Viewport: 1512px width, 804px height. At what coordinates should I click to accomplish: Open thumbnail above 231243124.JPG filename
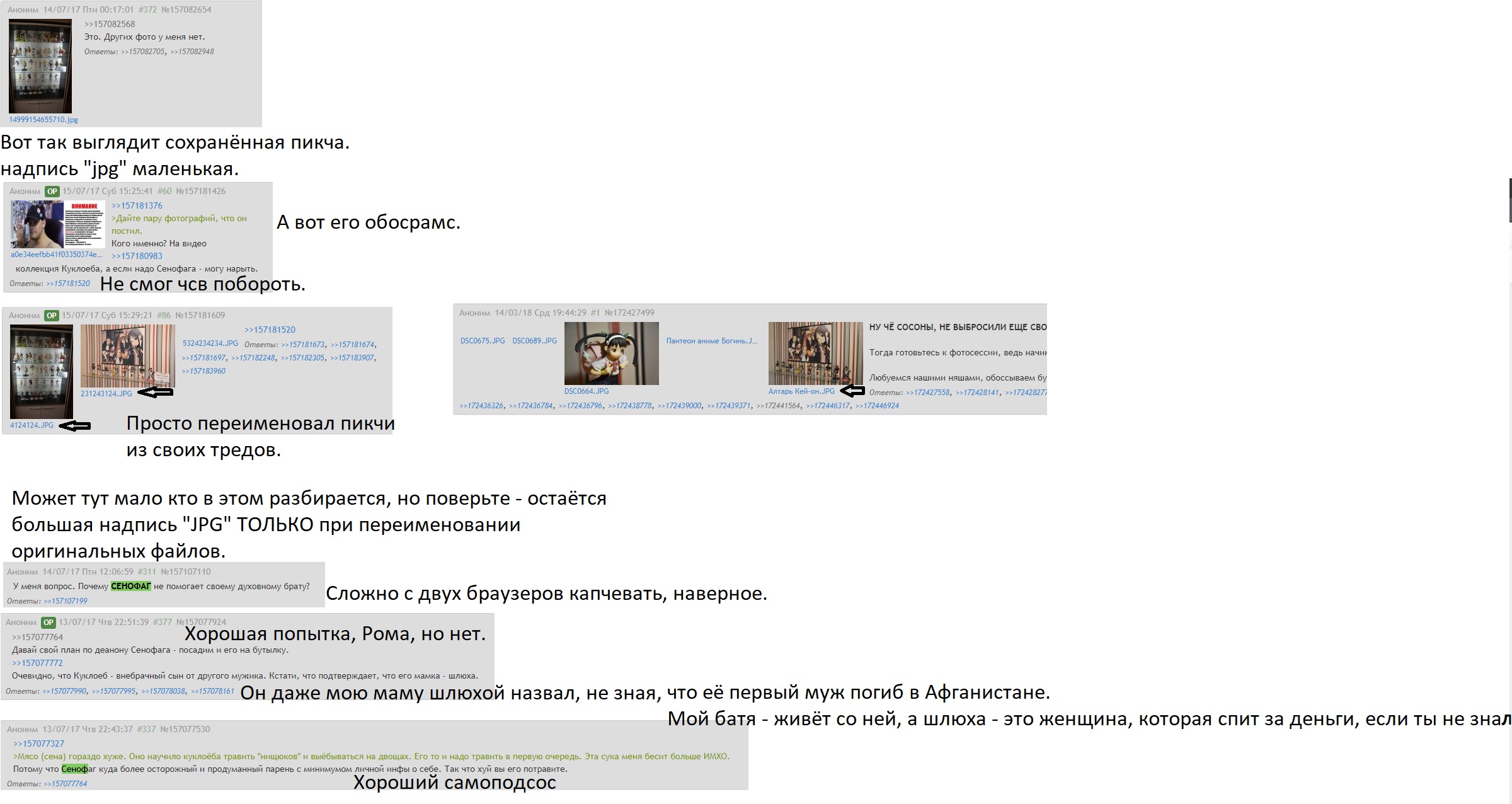click(x=127, y=356)
